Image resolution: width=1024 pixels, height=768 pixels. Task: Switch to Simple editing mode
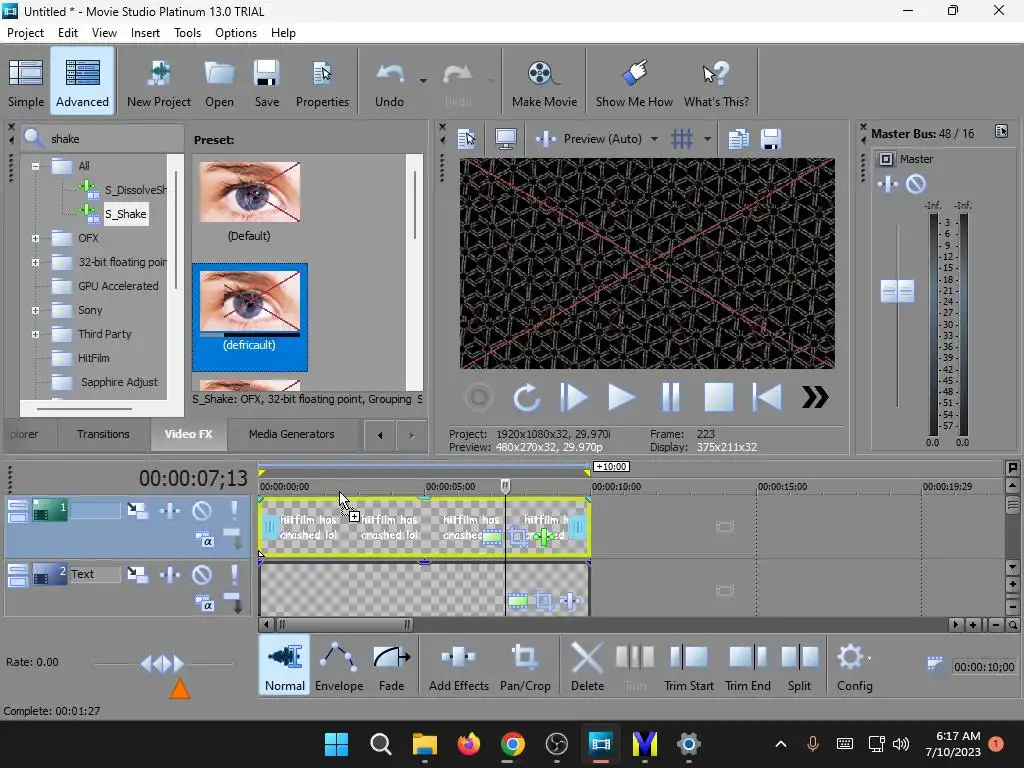click(x=26, y=82)
